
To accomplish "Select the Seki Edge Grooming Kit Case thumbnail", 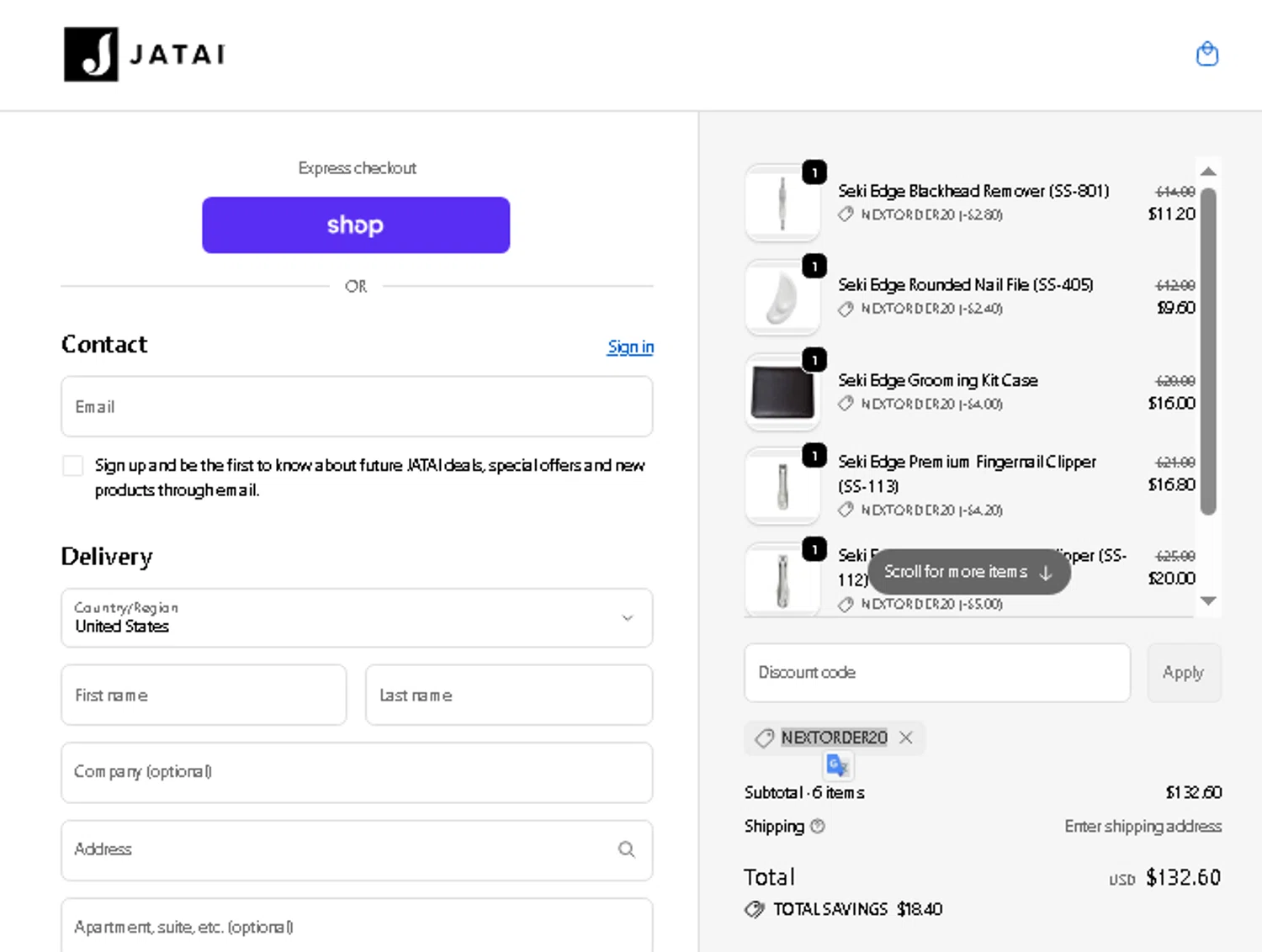I will pos(782,392).
